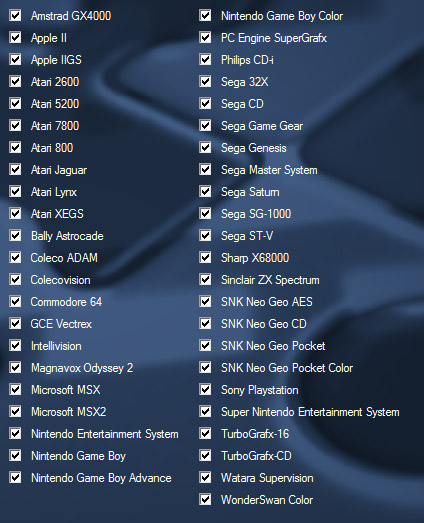Uncheck the Sega Genesis platform
Viewport: 424px width, 523px height.
tap(205, 147)
